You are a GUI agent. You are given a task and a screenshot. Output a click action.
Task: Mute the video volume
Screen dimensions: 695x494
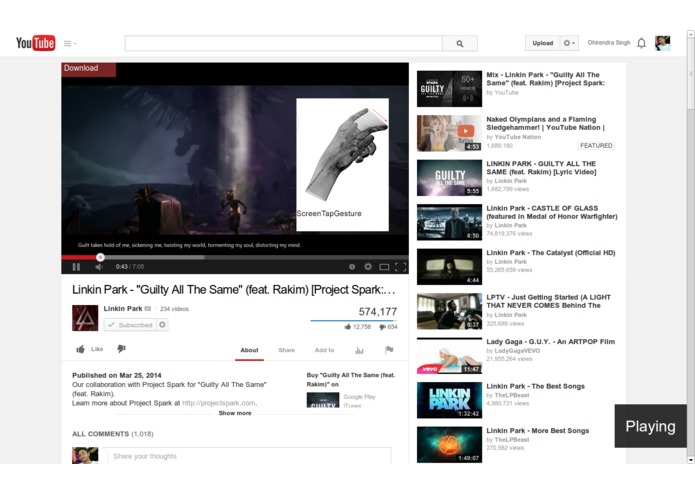tap(99, 267)
